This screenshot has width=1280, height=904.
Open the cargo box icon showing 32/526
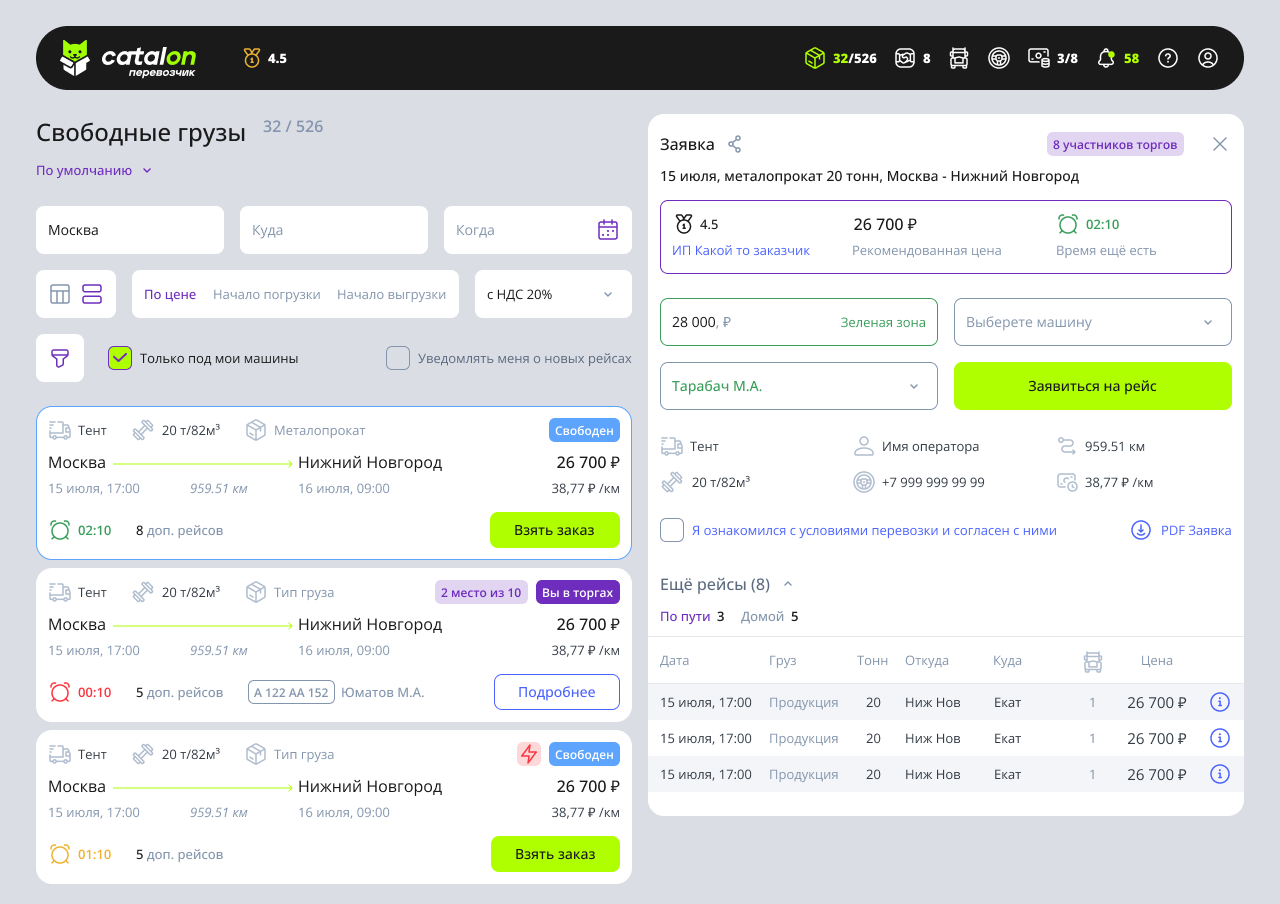815,58
